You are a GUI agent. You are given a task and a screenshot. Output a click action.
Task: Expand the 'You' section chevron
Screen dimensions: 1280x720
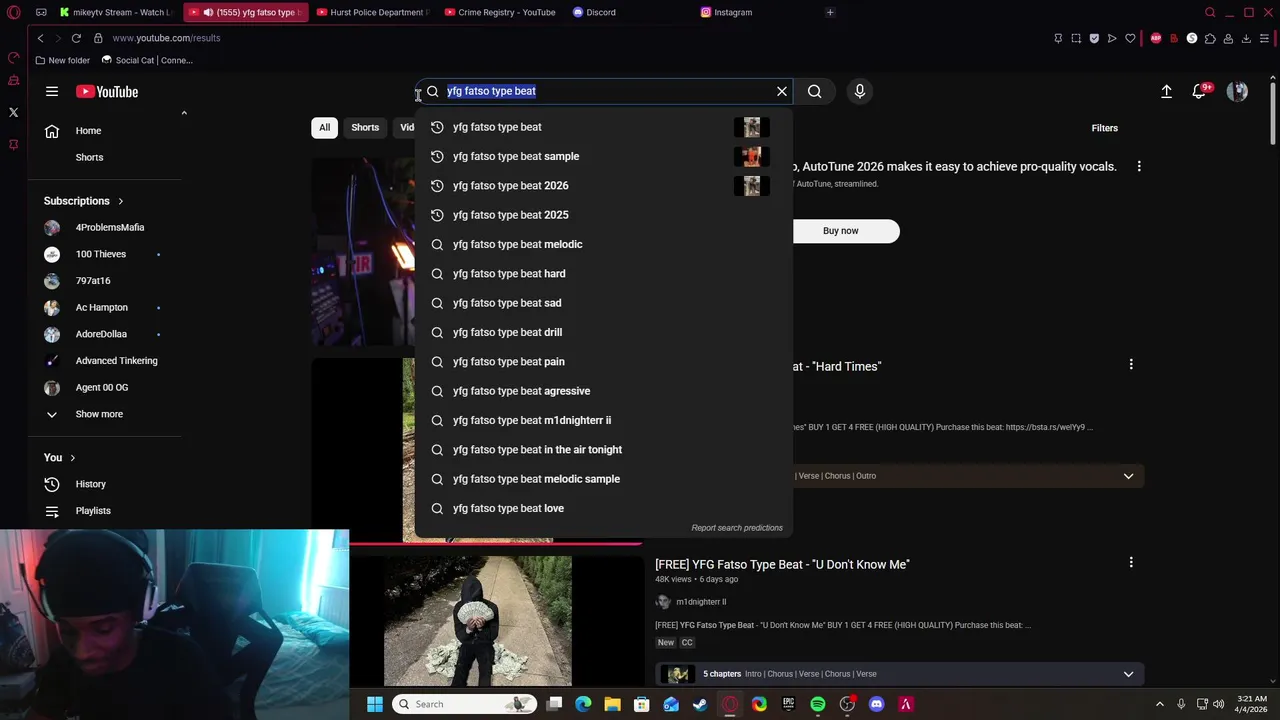(x=72, y=458)
